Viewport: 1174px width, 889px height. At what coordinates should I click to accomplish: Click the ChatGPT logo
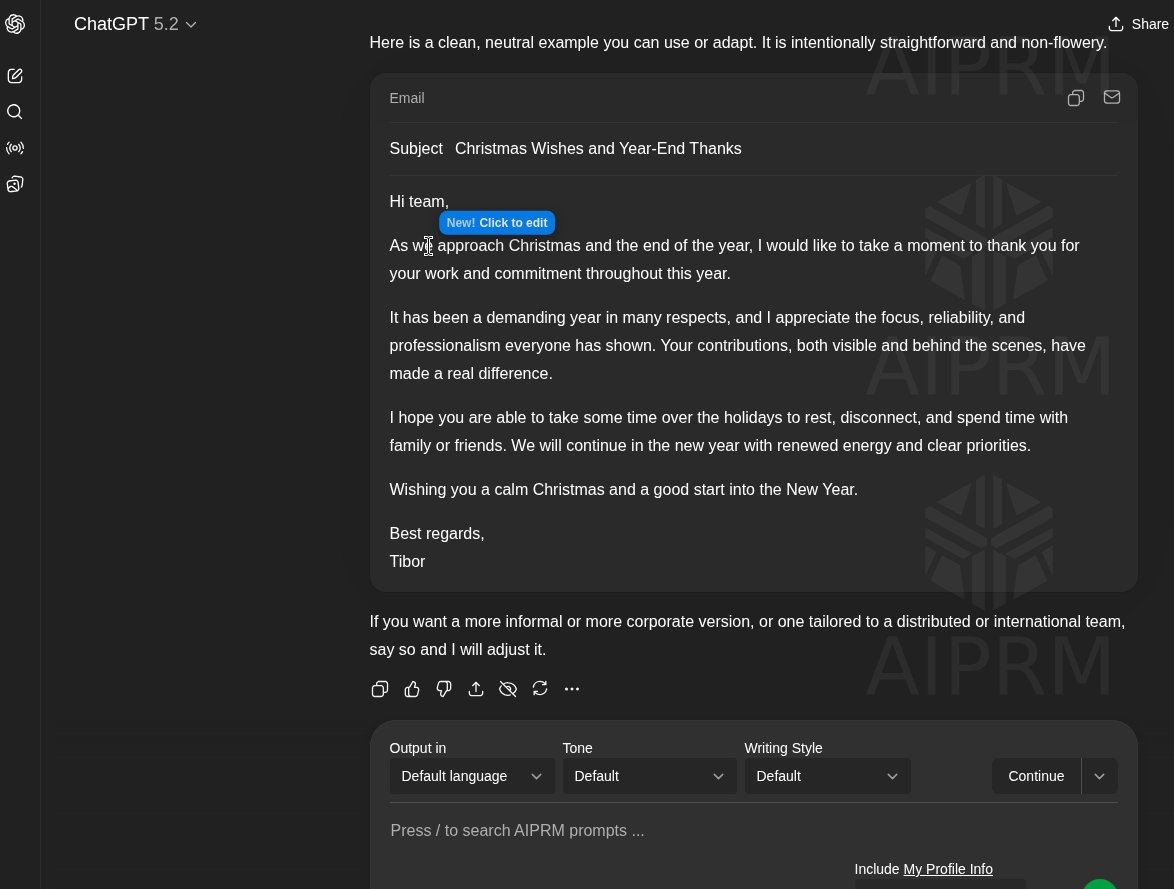click(x=15, y=24)
